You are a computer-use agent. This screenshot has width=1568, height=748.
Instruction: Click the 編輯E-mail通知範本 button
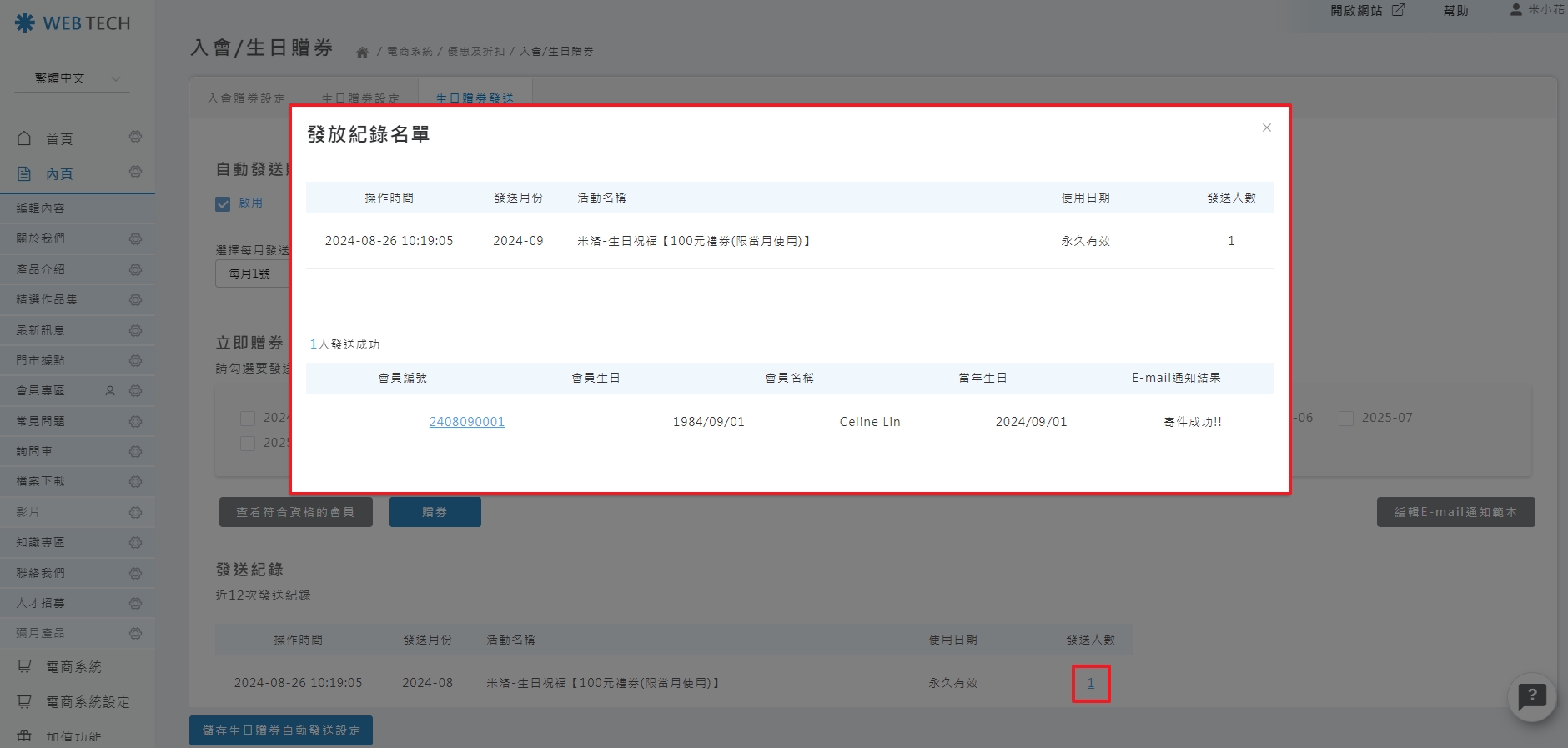point(1455,512)
